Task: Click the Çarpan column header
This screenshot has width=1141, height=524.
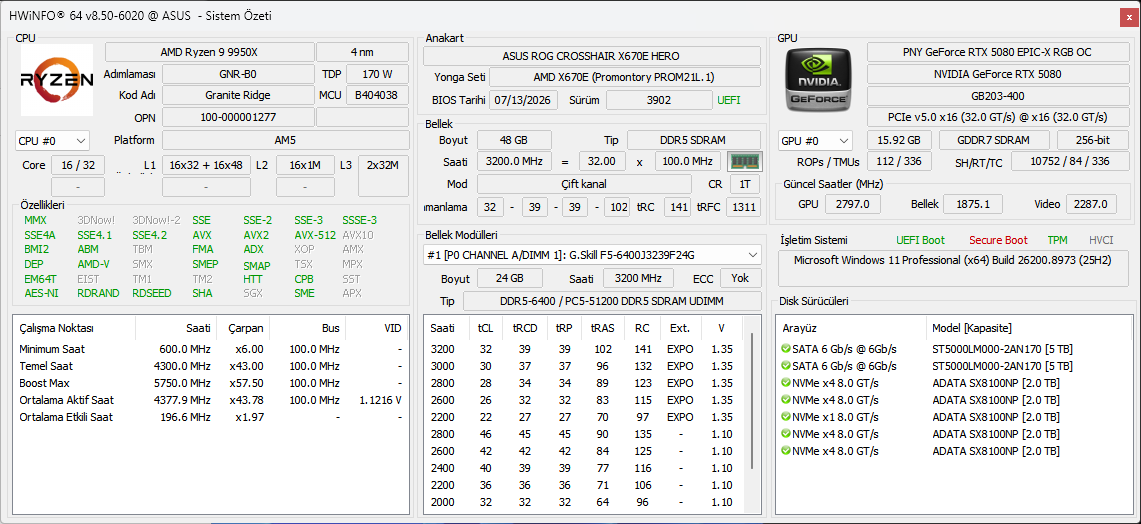Action: (x=243, y=328)
